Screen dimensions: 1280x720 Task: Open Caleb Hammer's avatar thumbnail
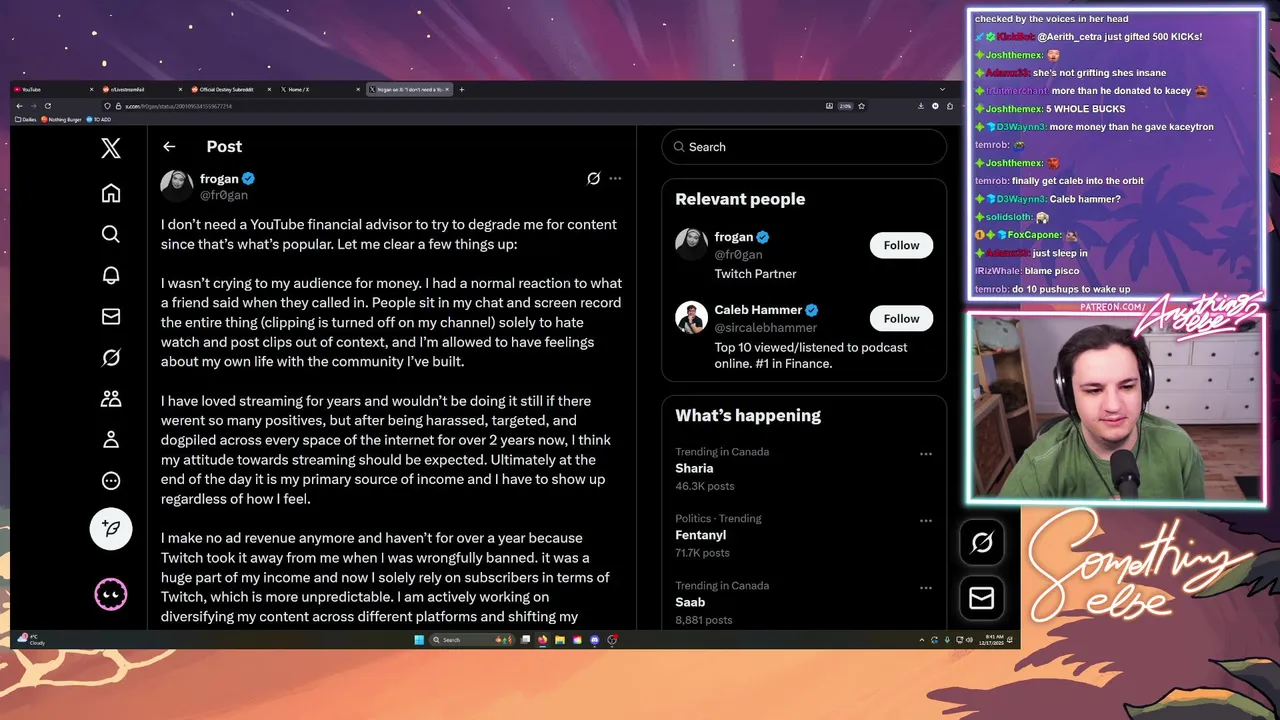point(692,317)
